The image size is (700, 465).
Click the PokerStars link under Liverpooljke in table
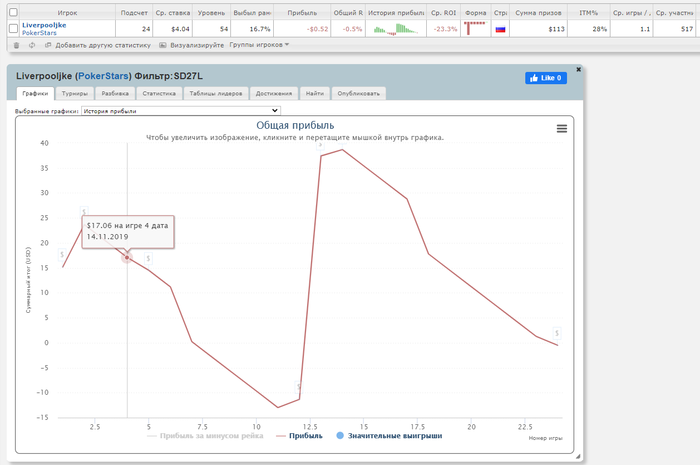pos(39,33)
